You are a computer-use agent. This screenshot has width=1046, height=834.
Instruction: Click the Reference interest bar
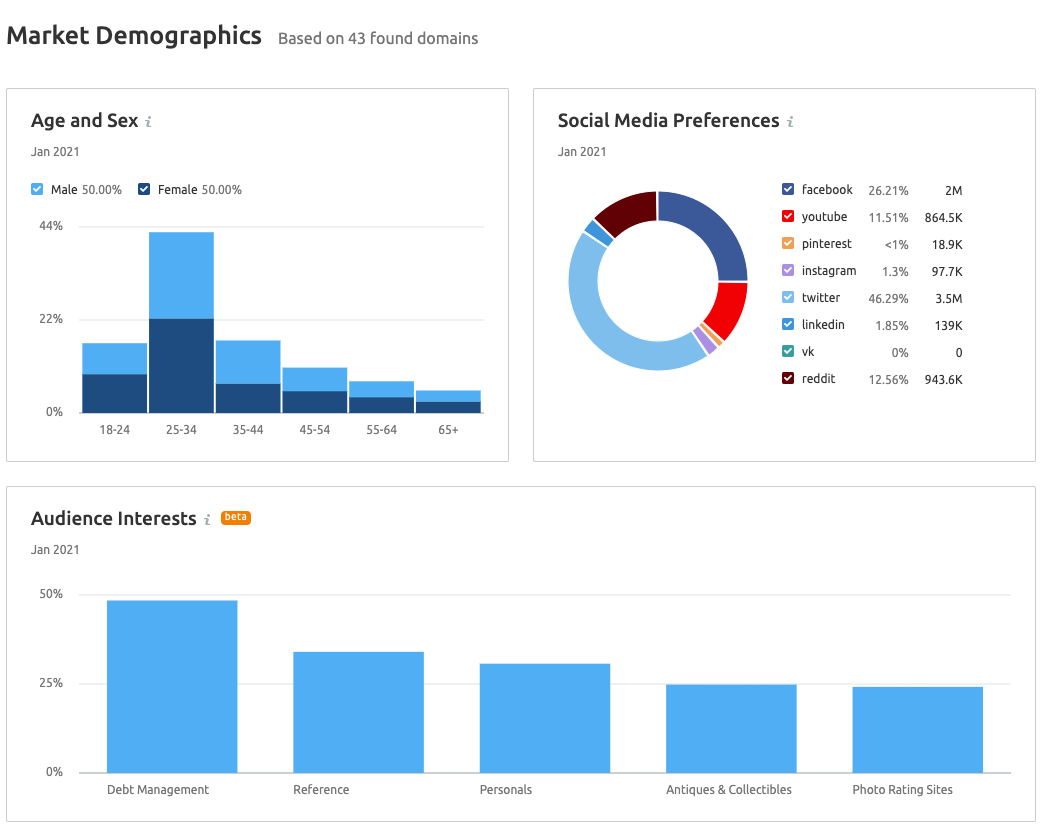coord(358,712)
